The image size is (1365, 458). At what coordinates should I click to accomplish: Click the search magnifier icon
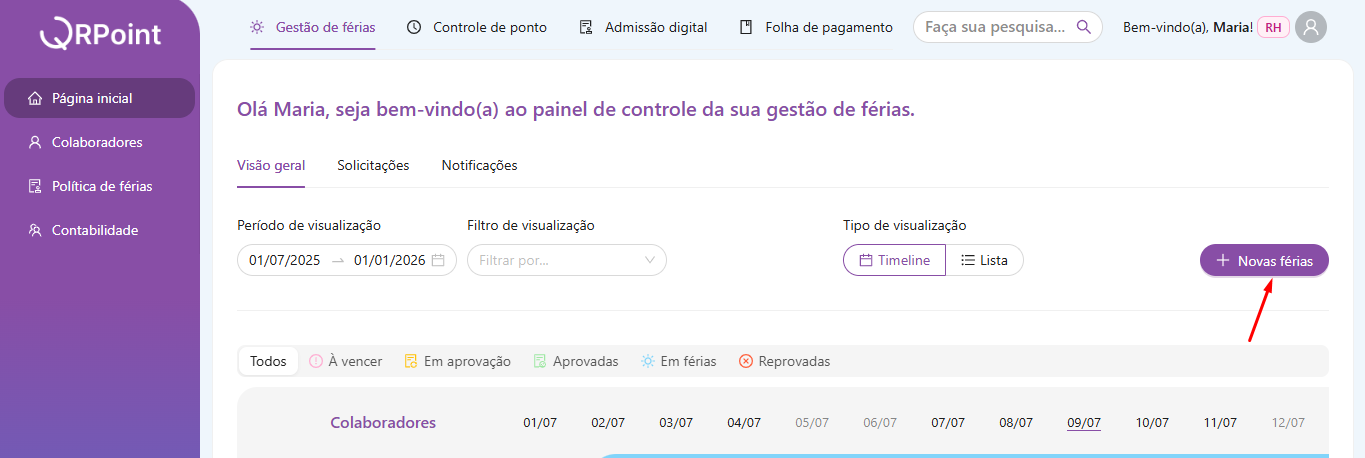(1083, 27)
